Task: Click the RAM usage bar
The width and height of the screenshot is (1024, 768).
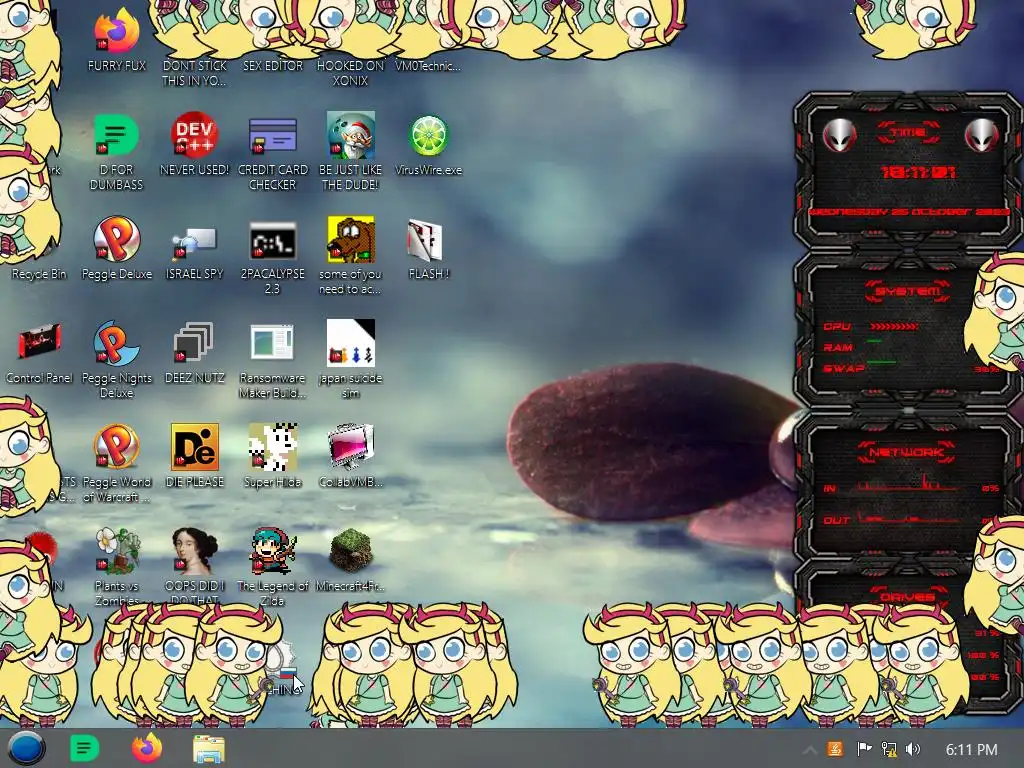Action: tap(874, 342)
